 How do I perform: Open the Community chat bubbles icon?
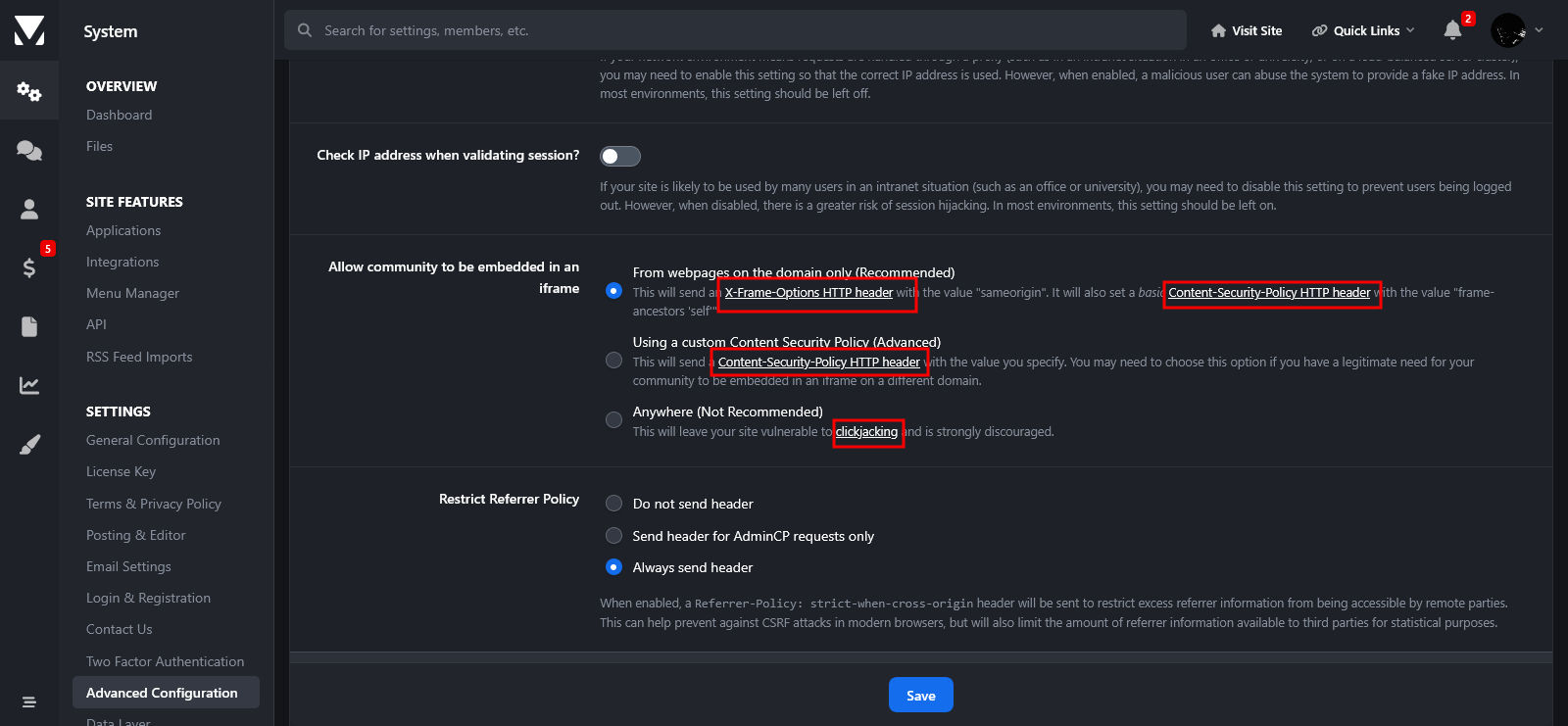(x=29, y=150)
